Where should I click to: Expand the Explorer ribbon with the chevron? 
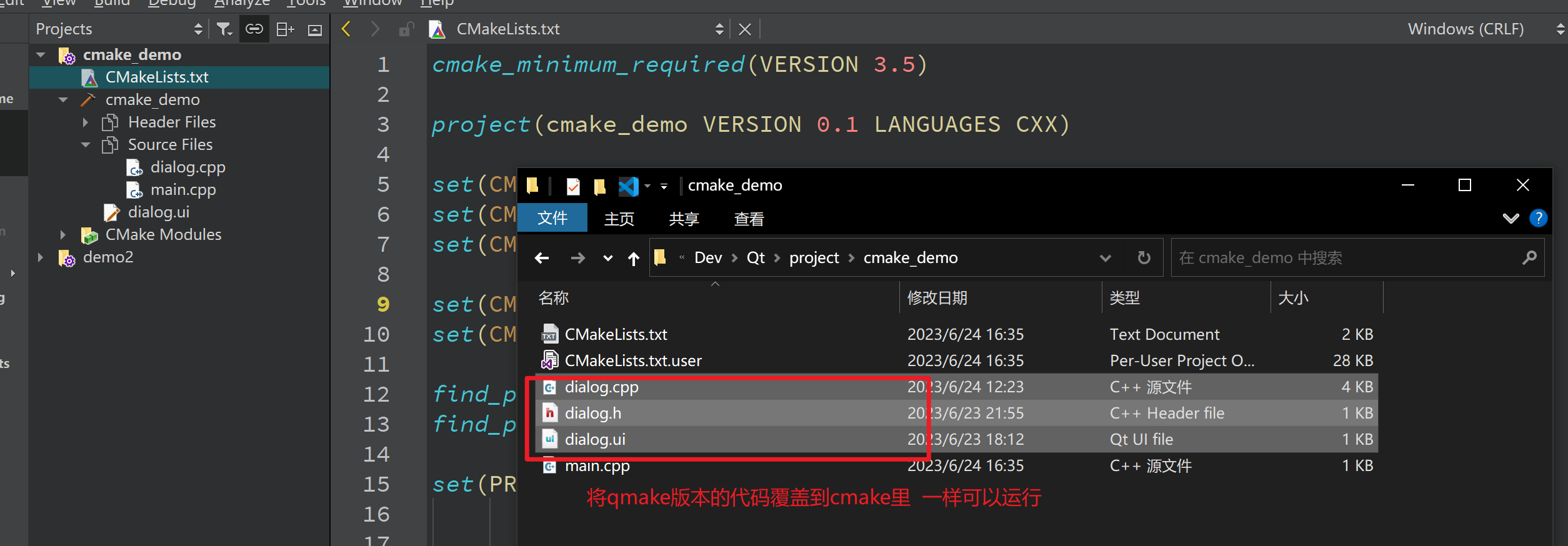point(1511,219)
